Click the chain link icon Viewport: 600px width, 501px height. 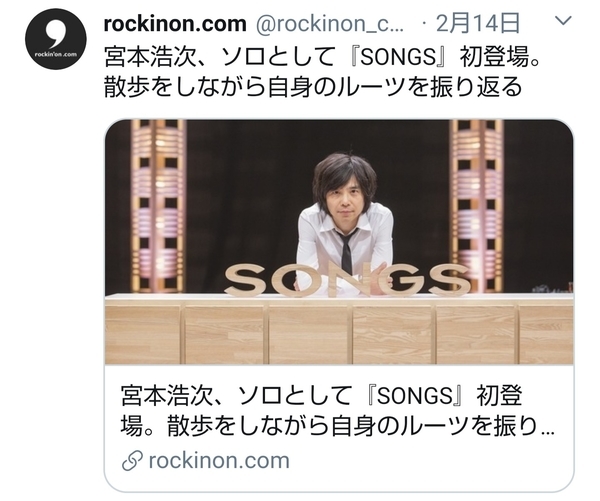pos(132,461)
